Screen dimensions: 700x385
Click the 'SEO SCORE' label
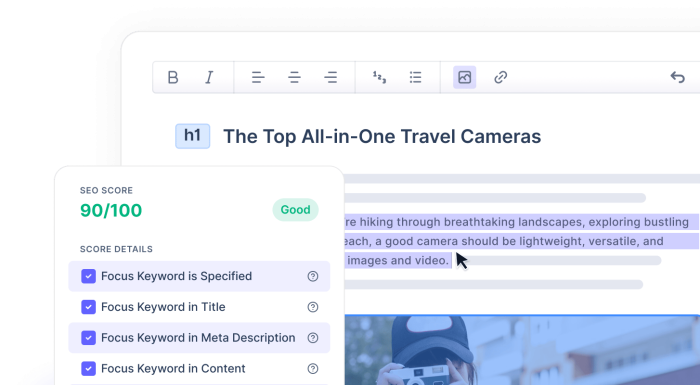tap(106, 190)
